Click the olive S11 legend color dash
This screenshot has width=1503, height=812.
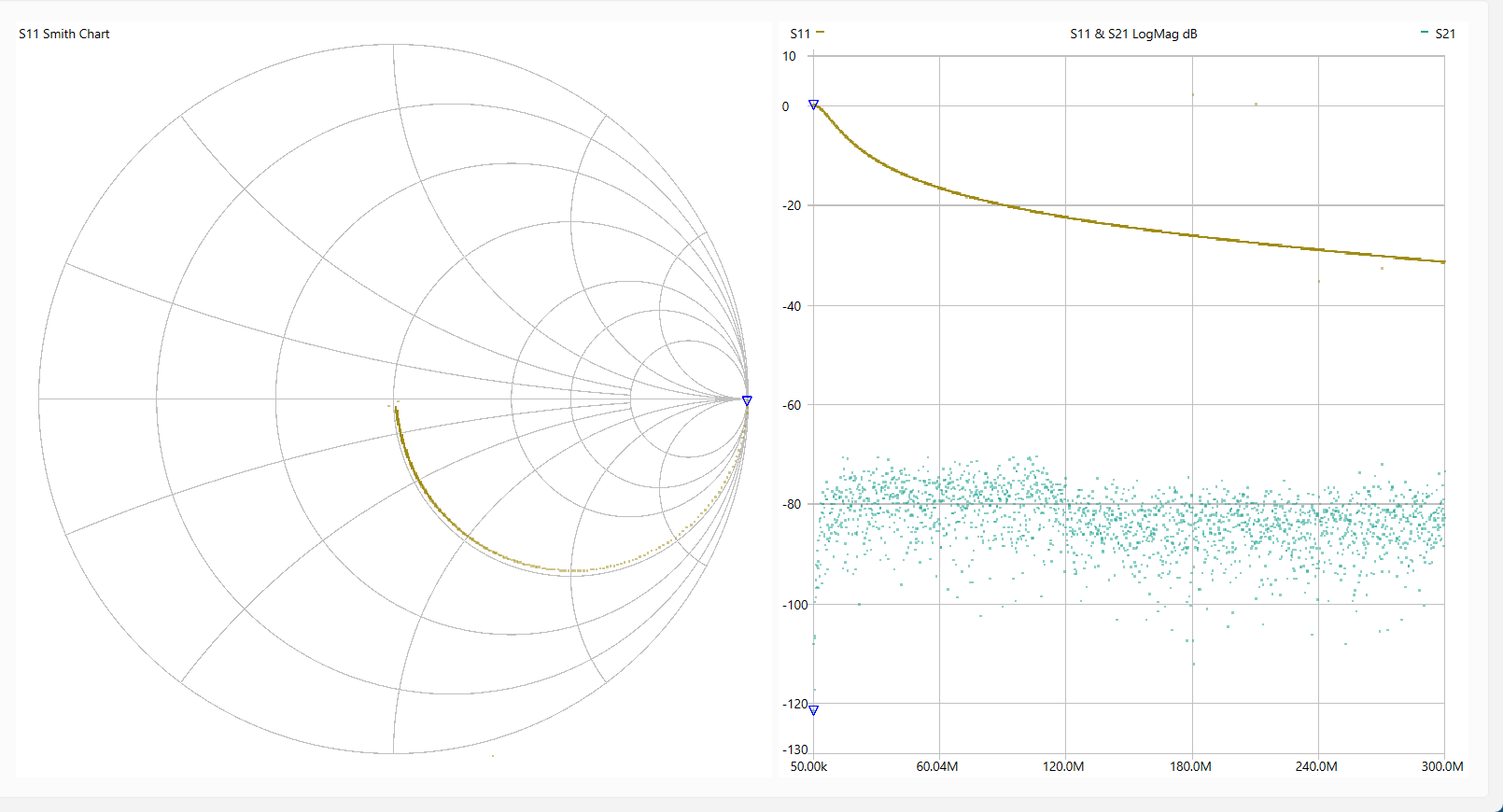coord(820,33)
